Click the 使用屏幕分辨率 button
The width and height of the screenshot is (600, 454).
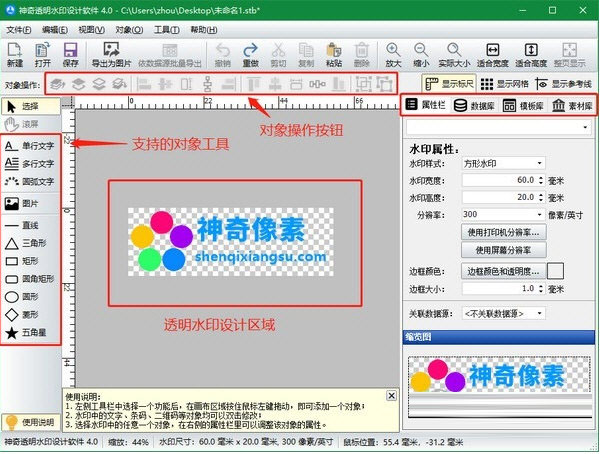(504, 248)
